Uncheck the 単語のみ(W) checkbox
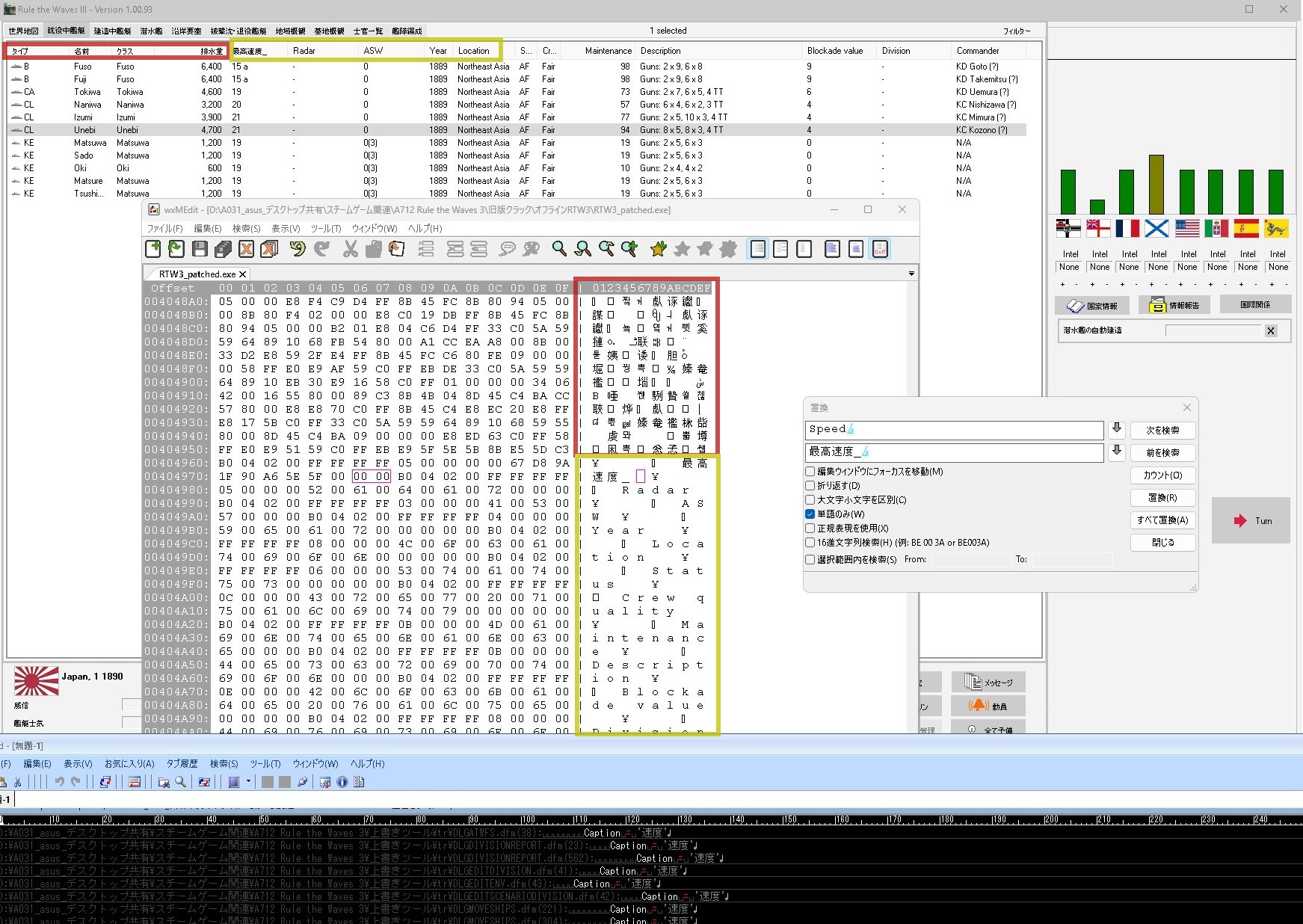 pos(810,514)
